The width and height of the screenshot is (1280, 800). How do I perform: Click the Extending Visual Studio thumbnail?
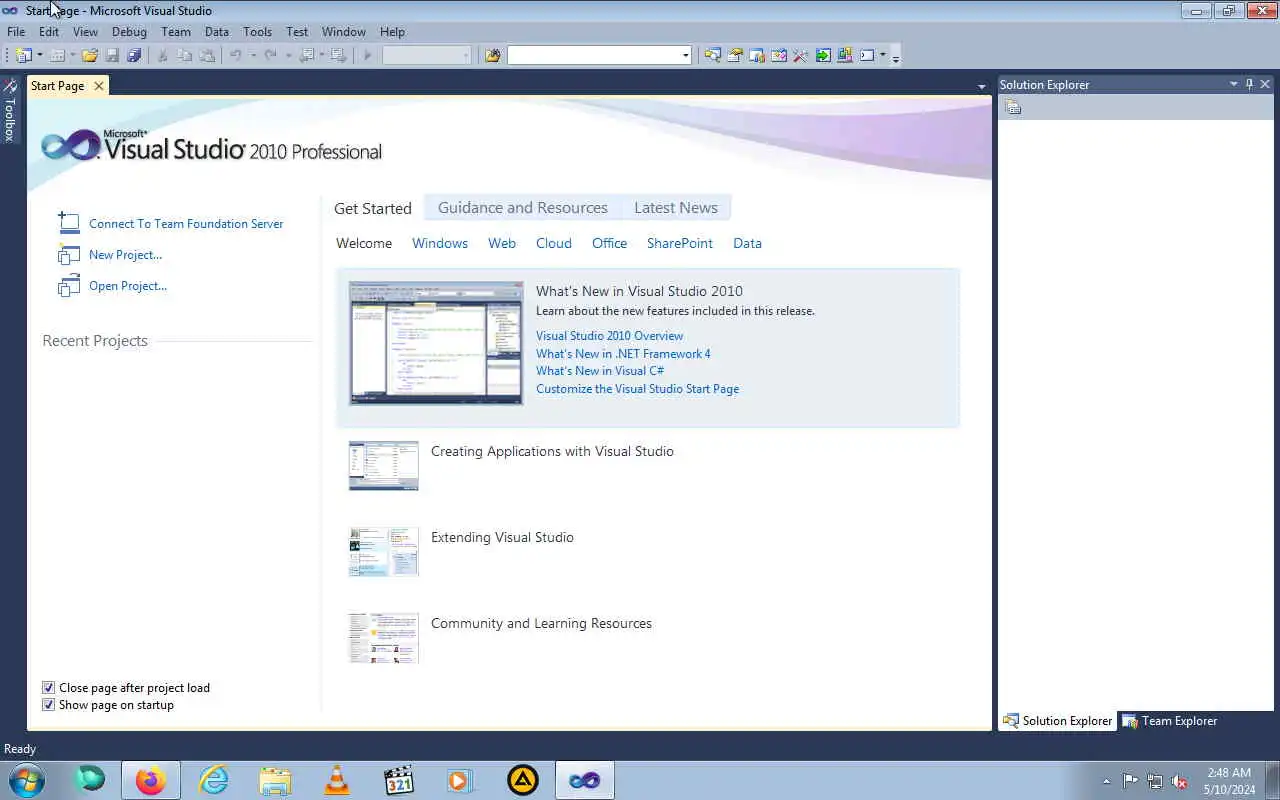pos(384,552)
